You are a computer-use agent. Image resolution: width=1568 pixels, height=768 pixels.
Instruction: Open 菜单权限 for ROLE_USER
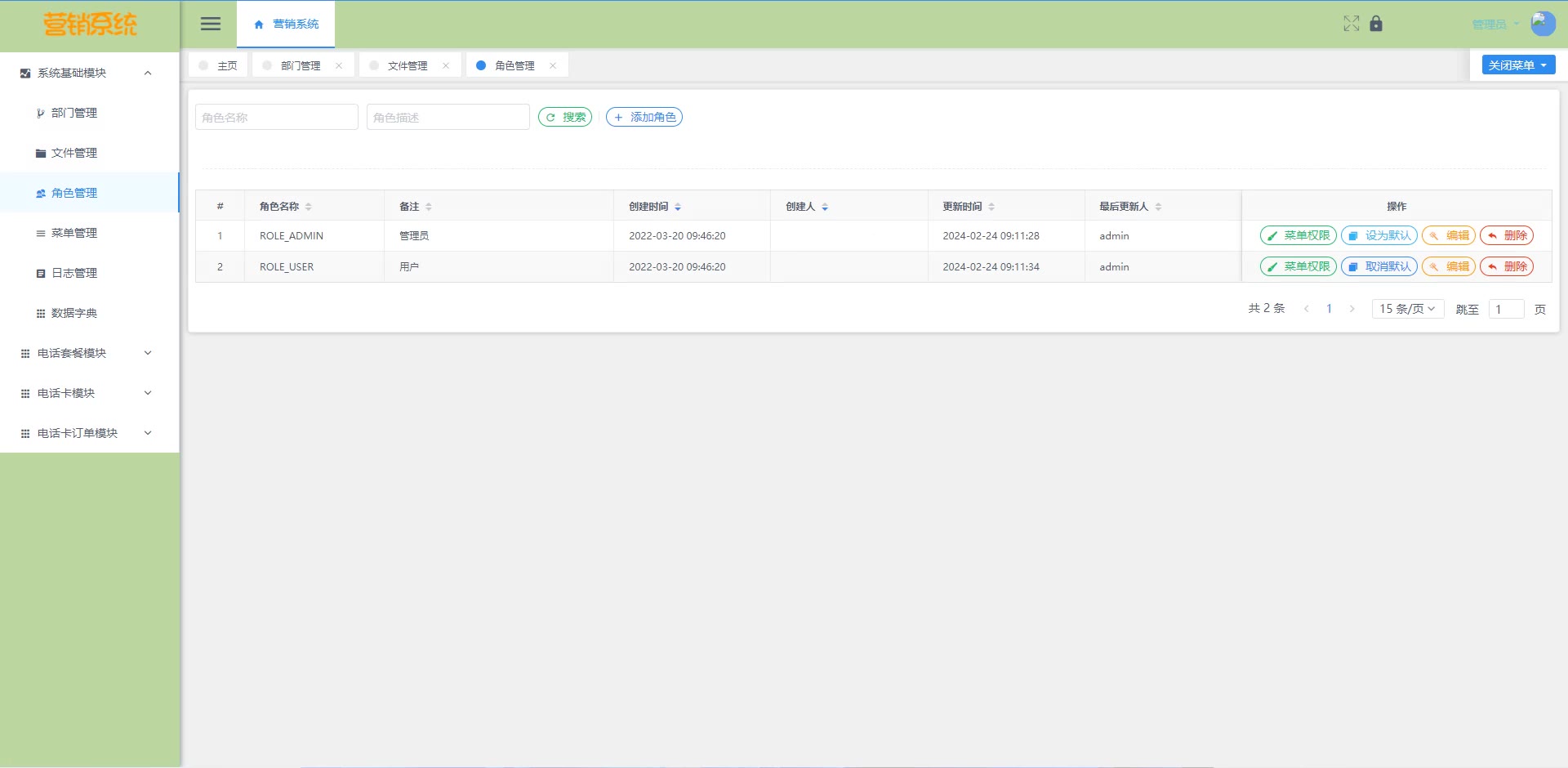1298,266
